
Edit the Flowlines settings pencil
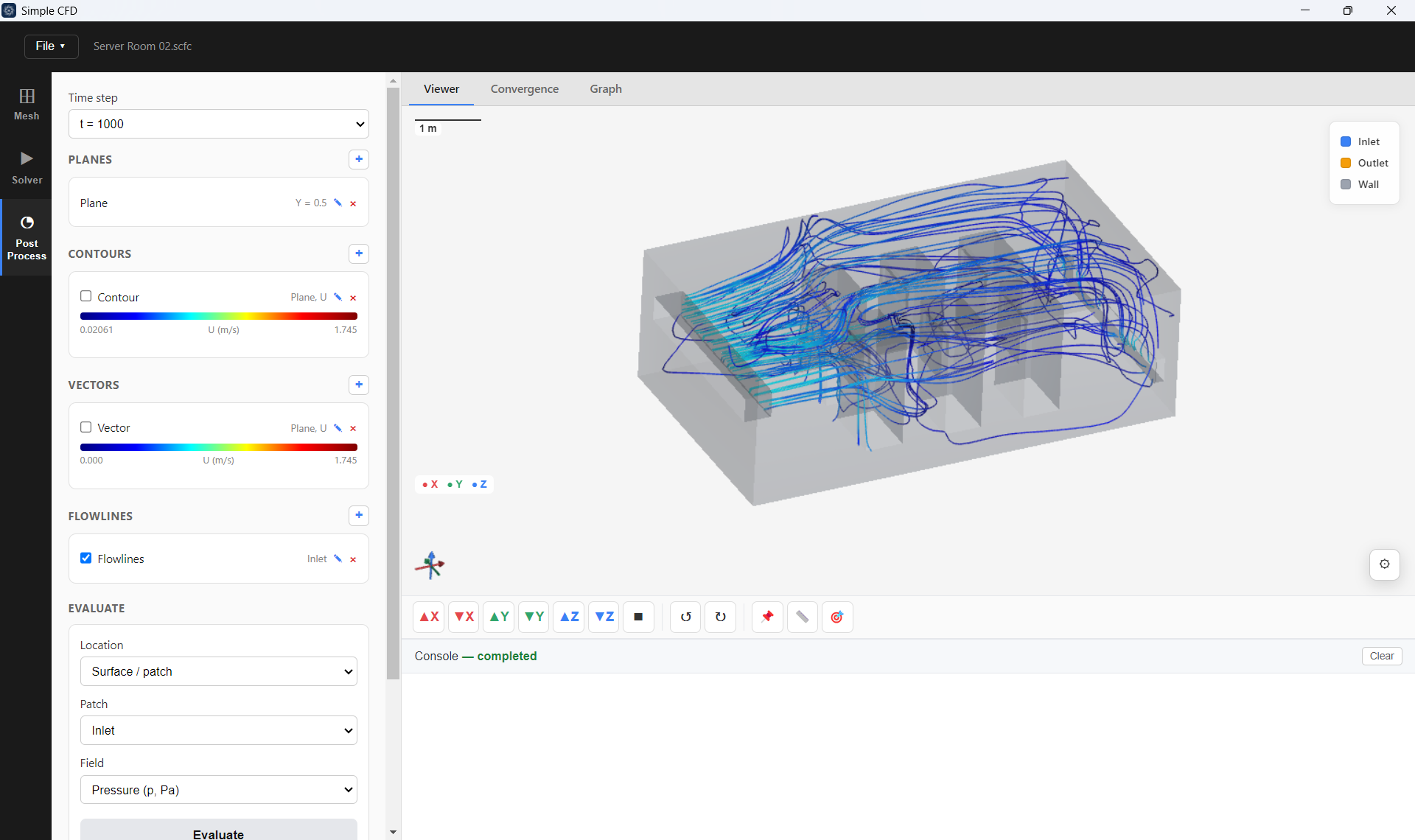click(x=338, y=559)
